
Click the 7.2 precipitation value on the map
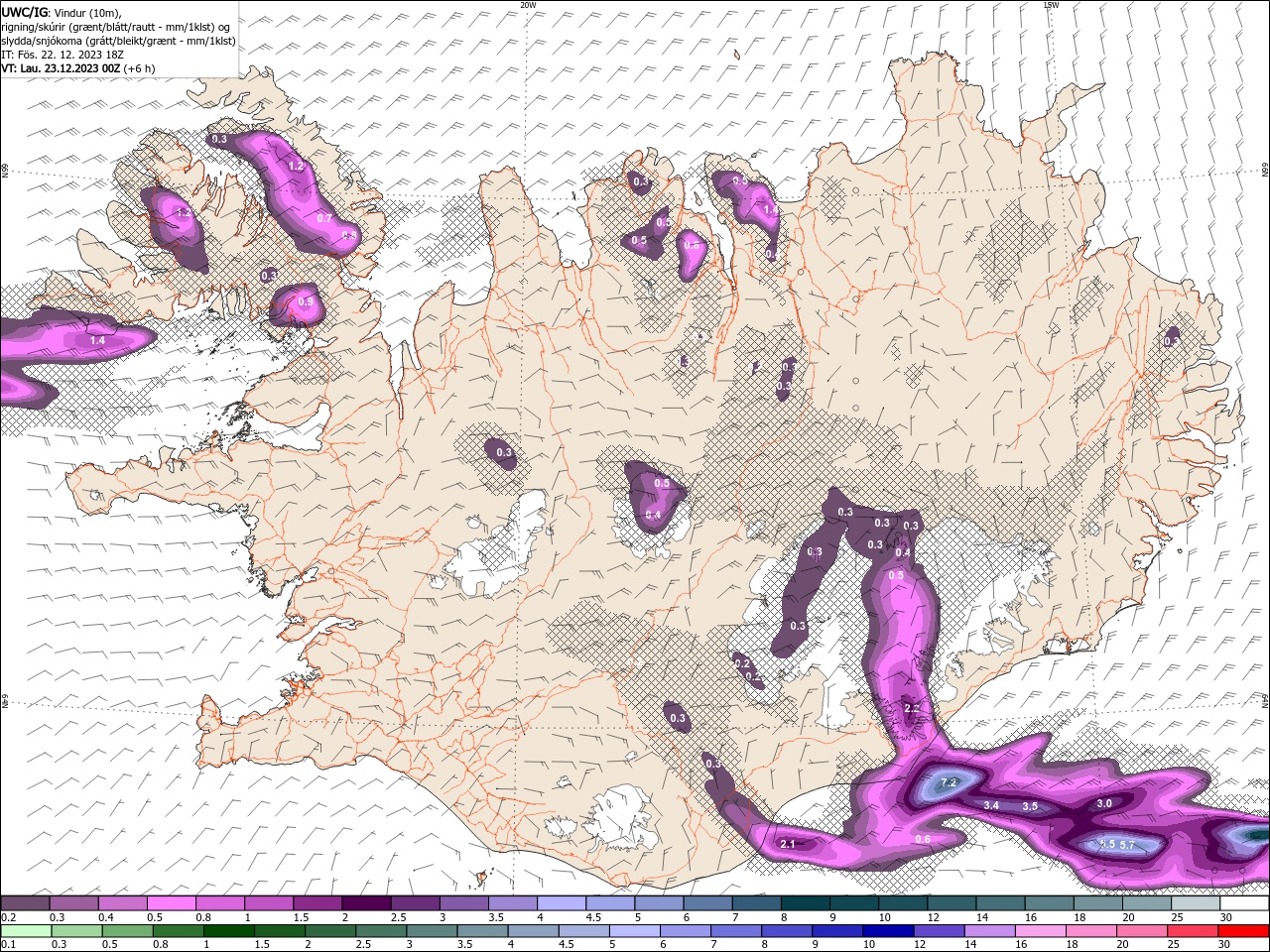(x=948, y=782)
